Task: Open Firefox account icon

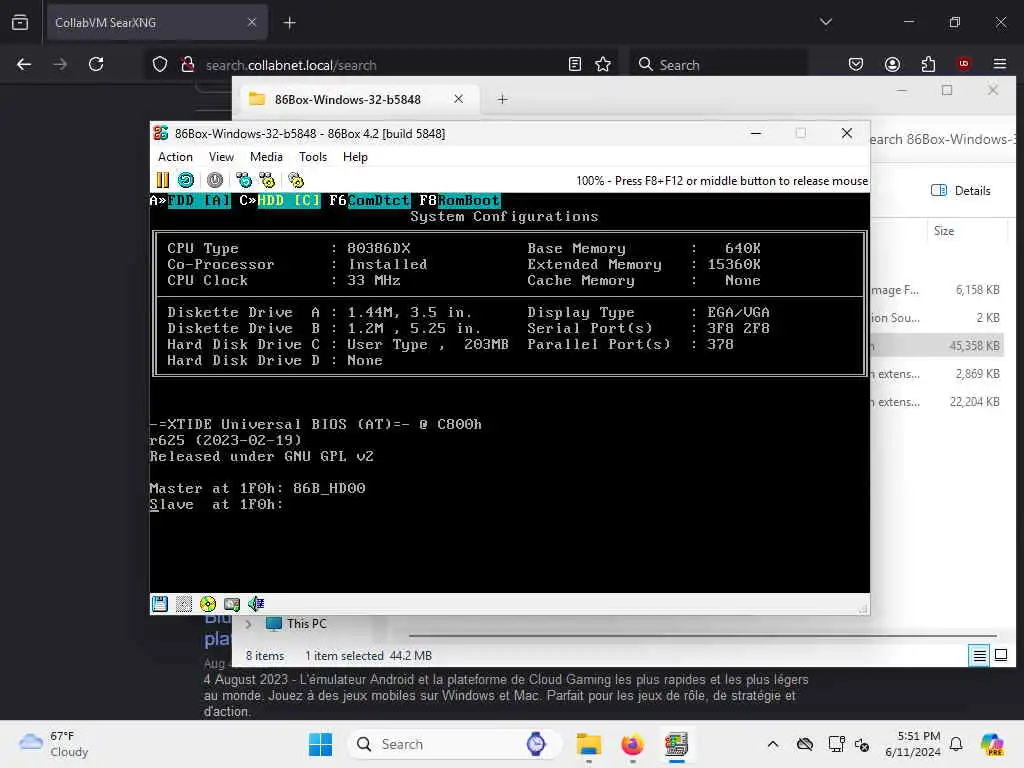Action: coord(892,64)
